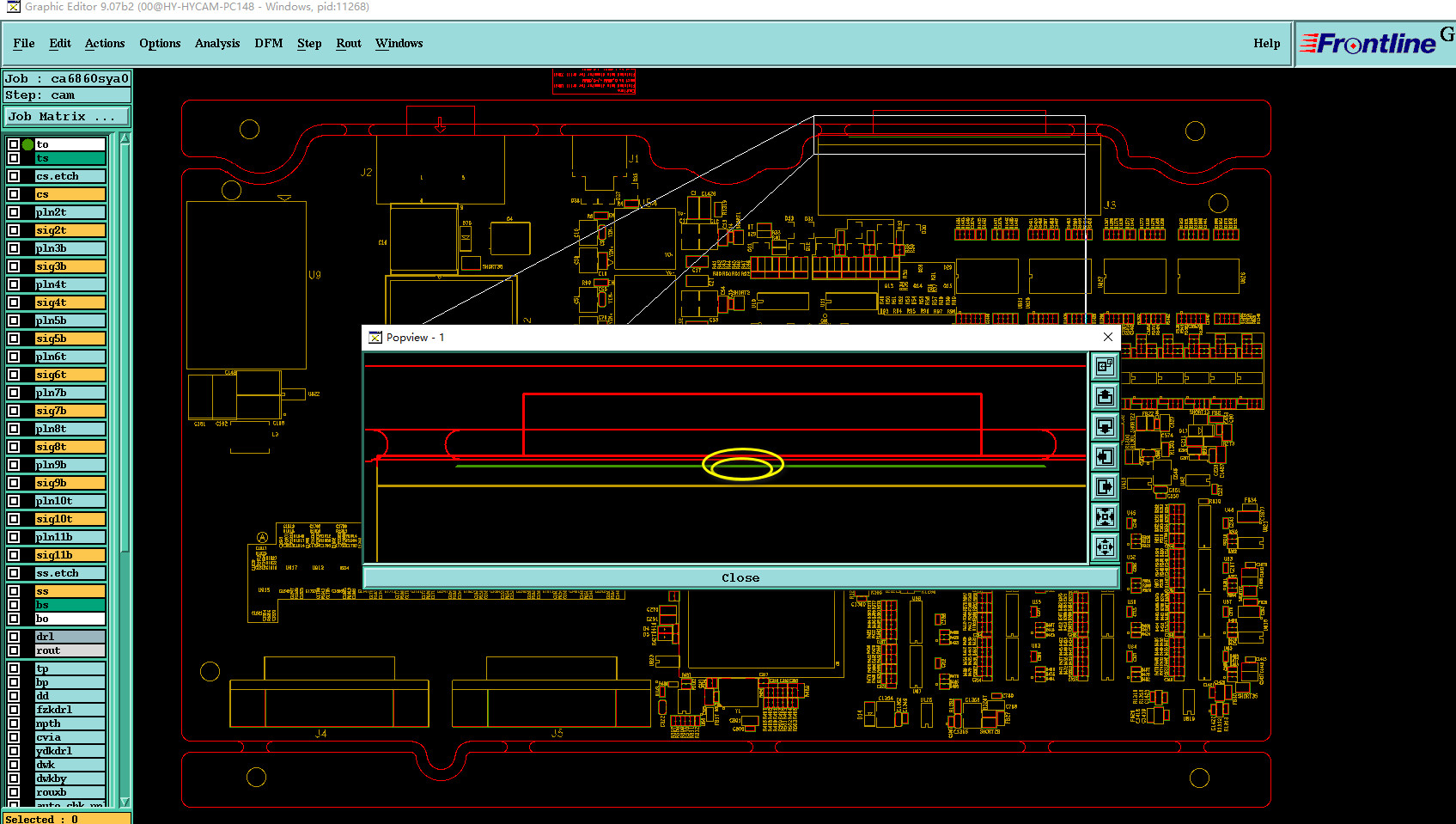Click the Frontline logo

point(1368,43)
